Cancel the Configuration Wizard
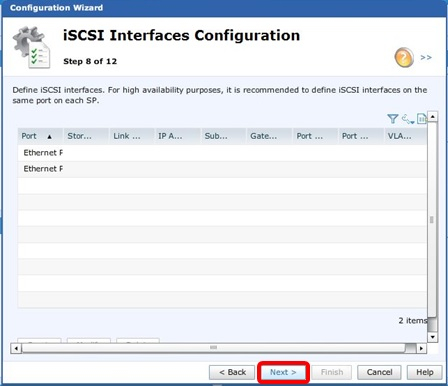The height and width of the screenshot is (386, 448). coord(379,372)
